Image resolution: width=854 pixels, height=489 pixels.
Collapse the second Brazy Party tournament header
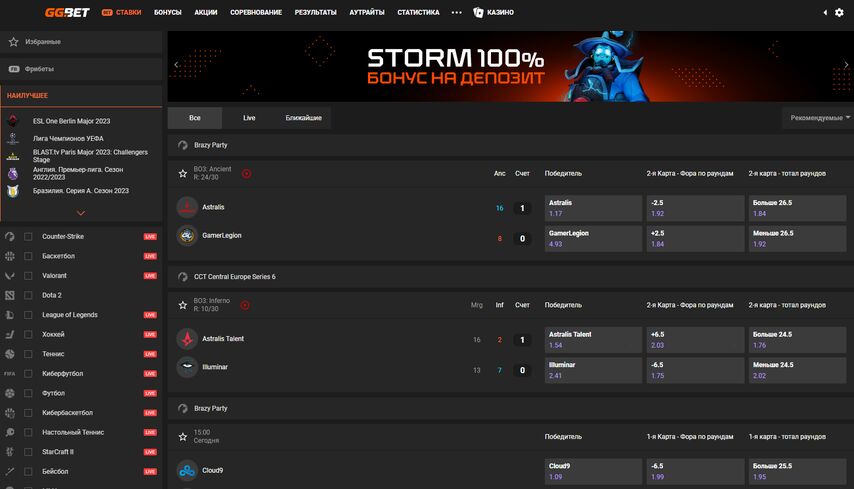pyautogui.click(x=510, y=408)
